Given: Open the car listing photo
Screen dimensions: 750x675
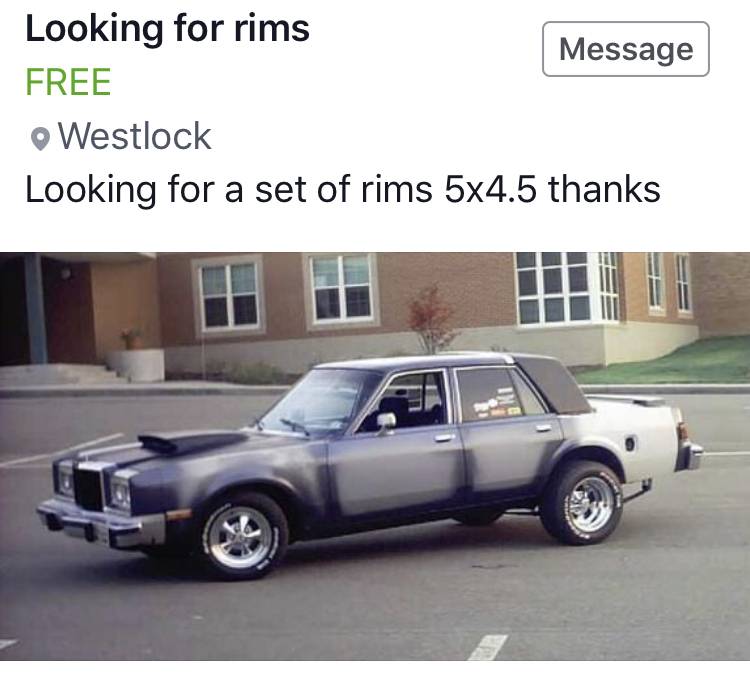Looking at the screenshot, I should tap(375, 456).
